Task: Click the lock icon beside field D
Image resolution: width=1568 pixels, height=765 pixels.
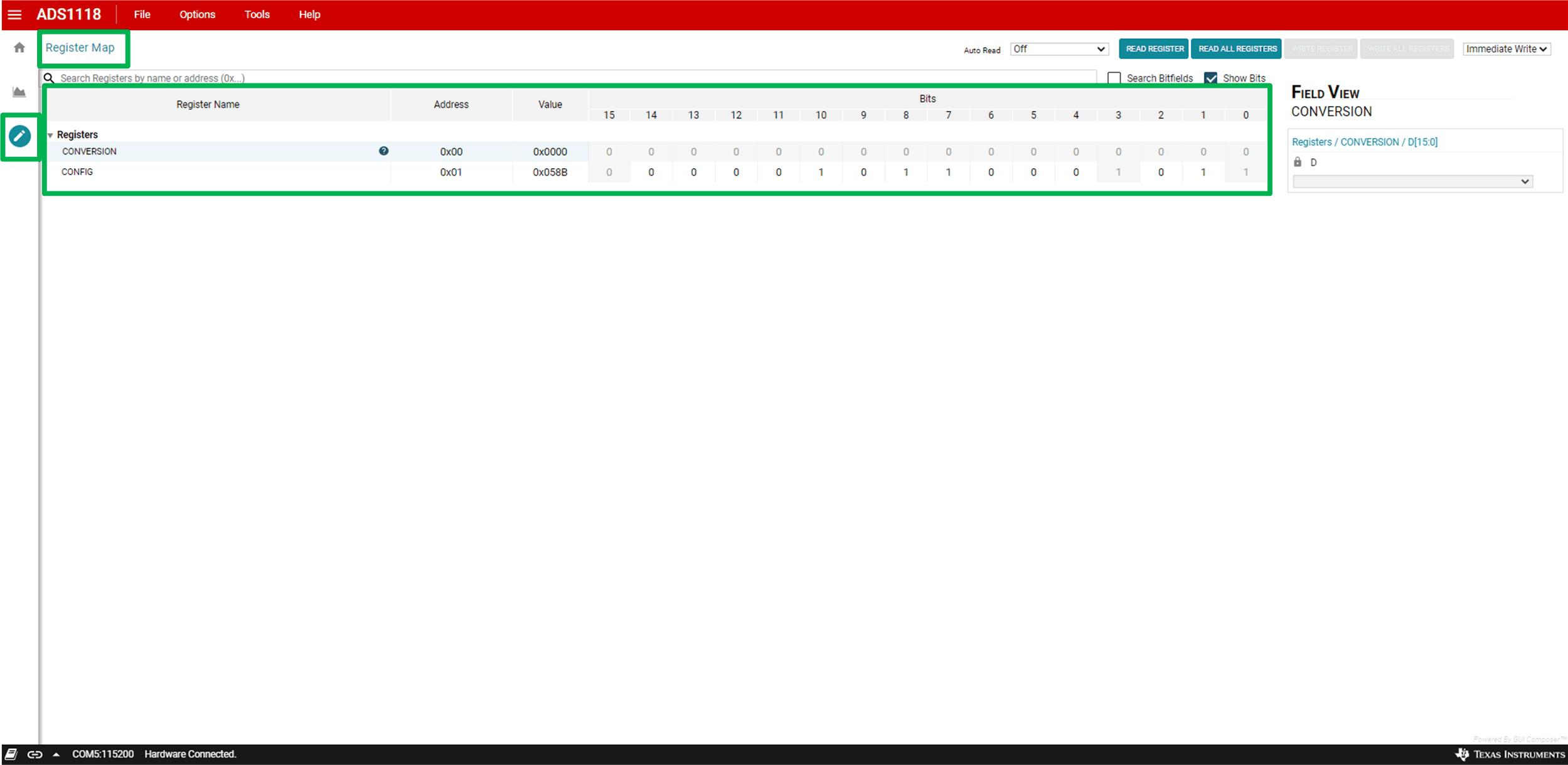Action: 1298,162
